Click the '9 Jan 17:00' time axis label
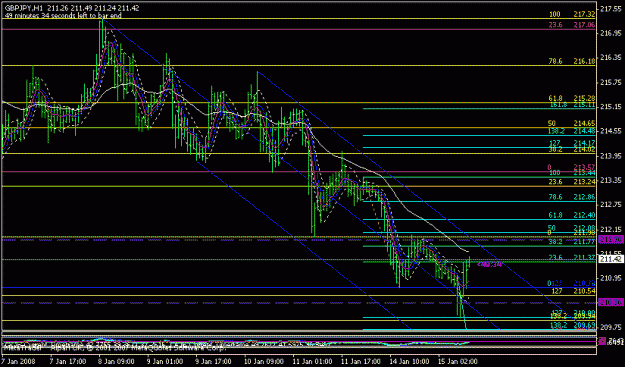The image size is (625, 367). (213, 361)
